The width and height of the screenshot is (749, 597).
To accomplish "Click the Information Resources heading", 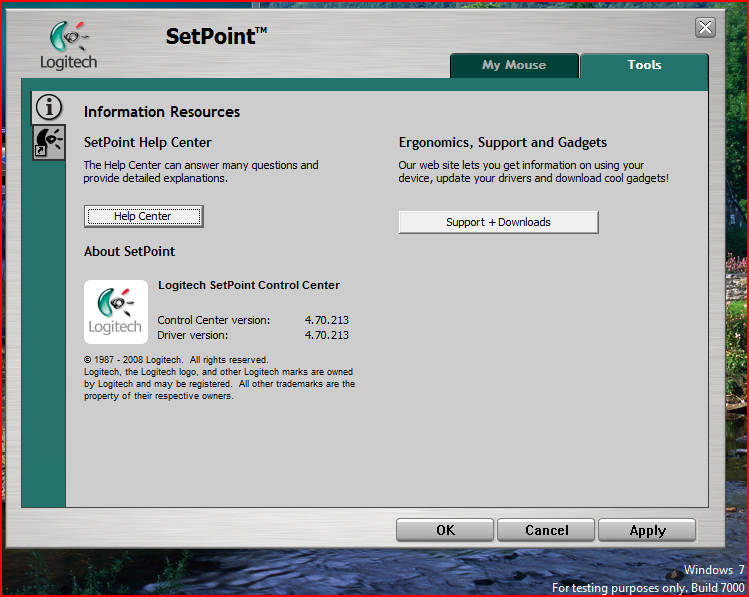I will coord(162,112).
